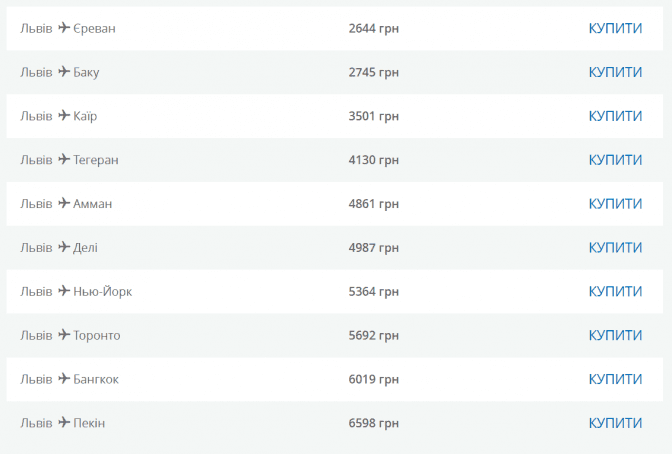Image resolution: width=672 pixels, height=454 pixels.
Task: Click the airplane icon beside Амман
Action: (64, 203)
